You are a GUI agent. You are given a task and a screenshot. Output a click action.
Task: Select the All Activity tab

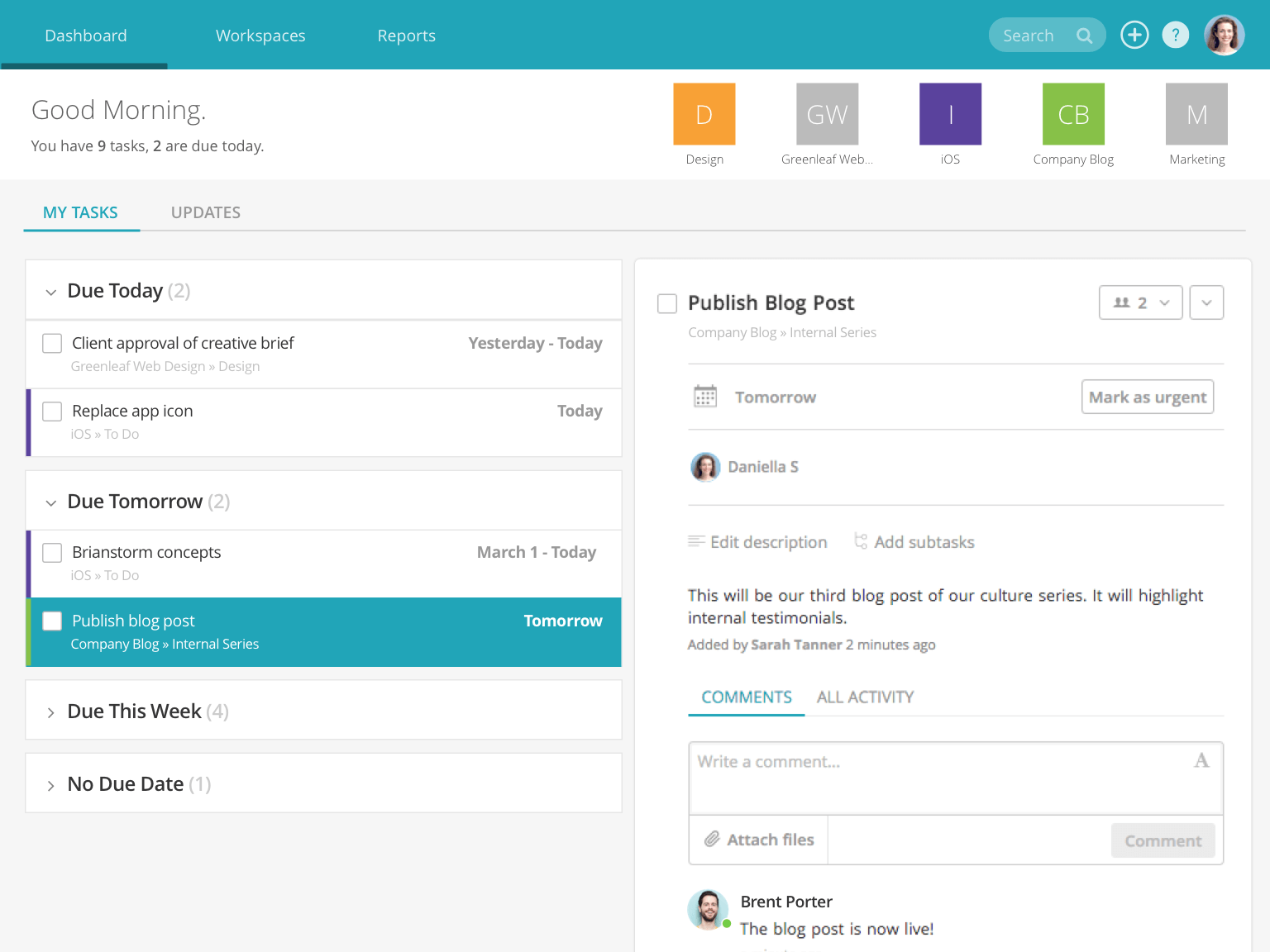(x=865, y=697)
